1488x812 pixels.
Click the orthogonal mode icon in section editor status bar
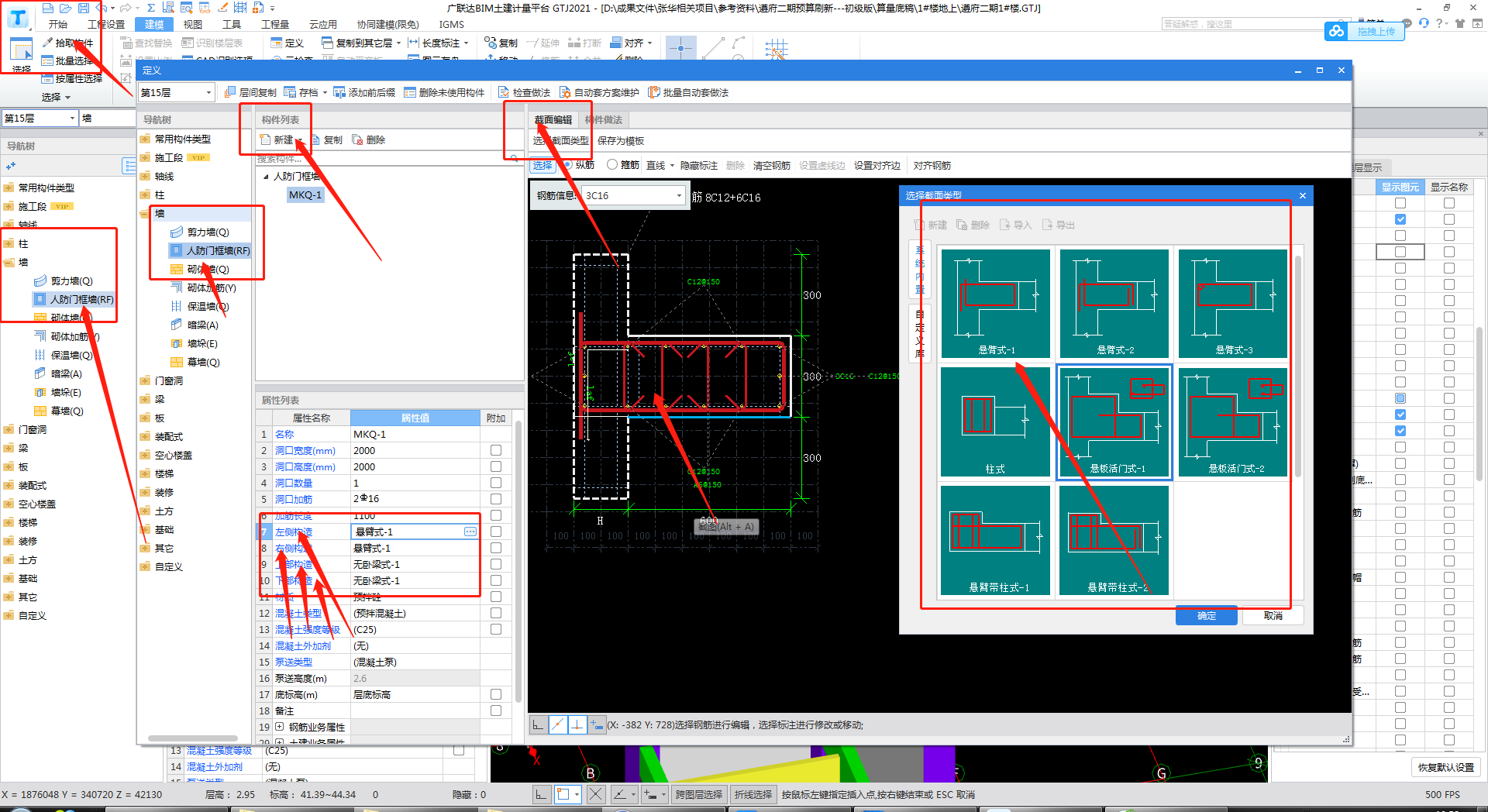[539, 724]
